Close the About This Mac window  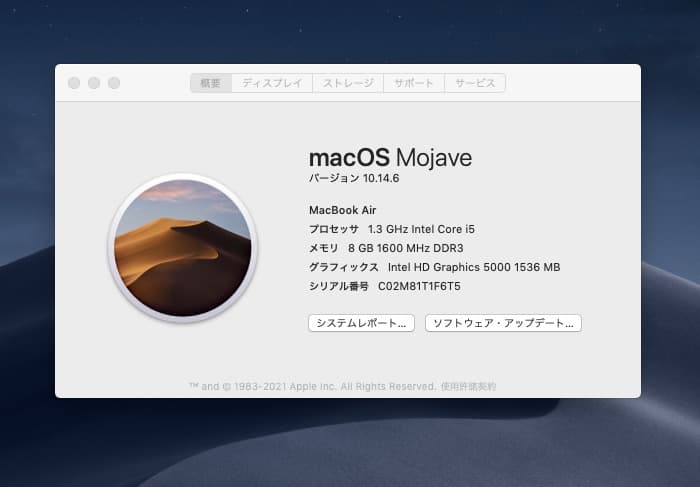74,83
